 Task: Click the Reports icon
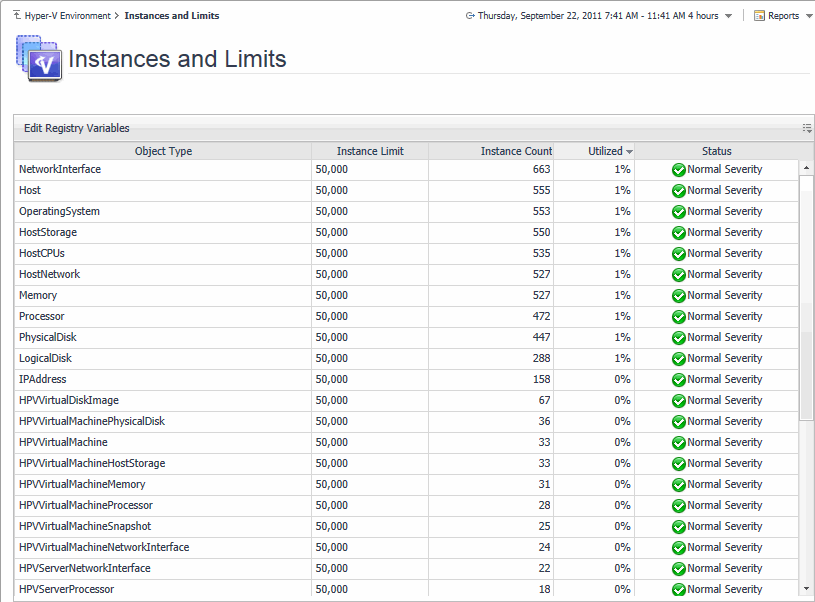759,16
